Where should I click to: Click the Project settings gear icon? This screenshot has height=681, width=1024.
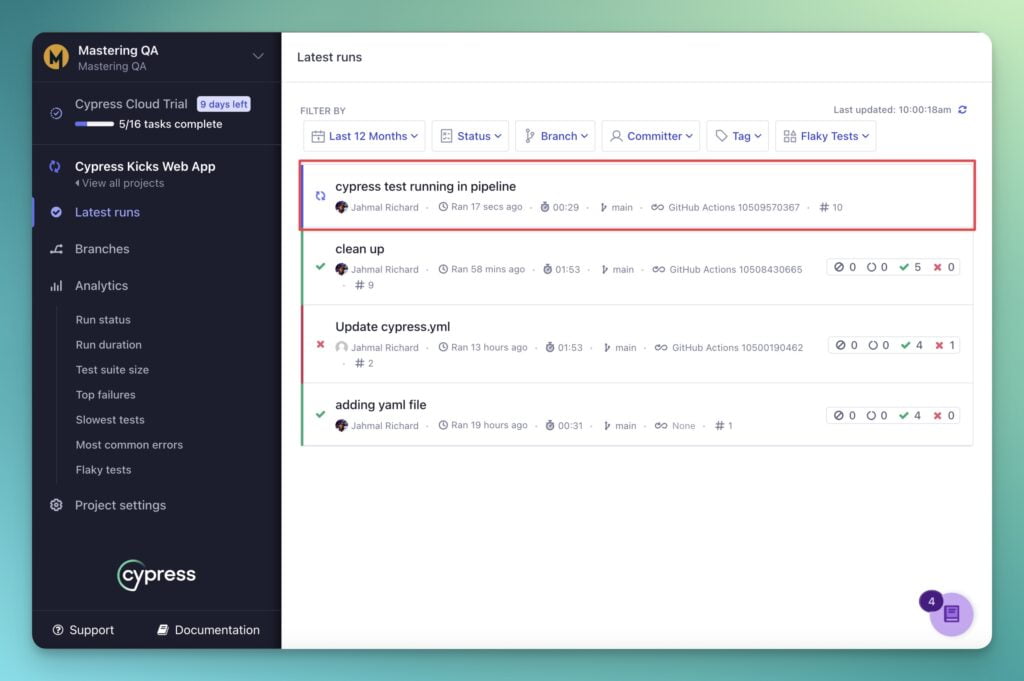[56, 505]
